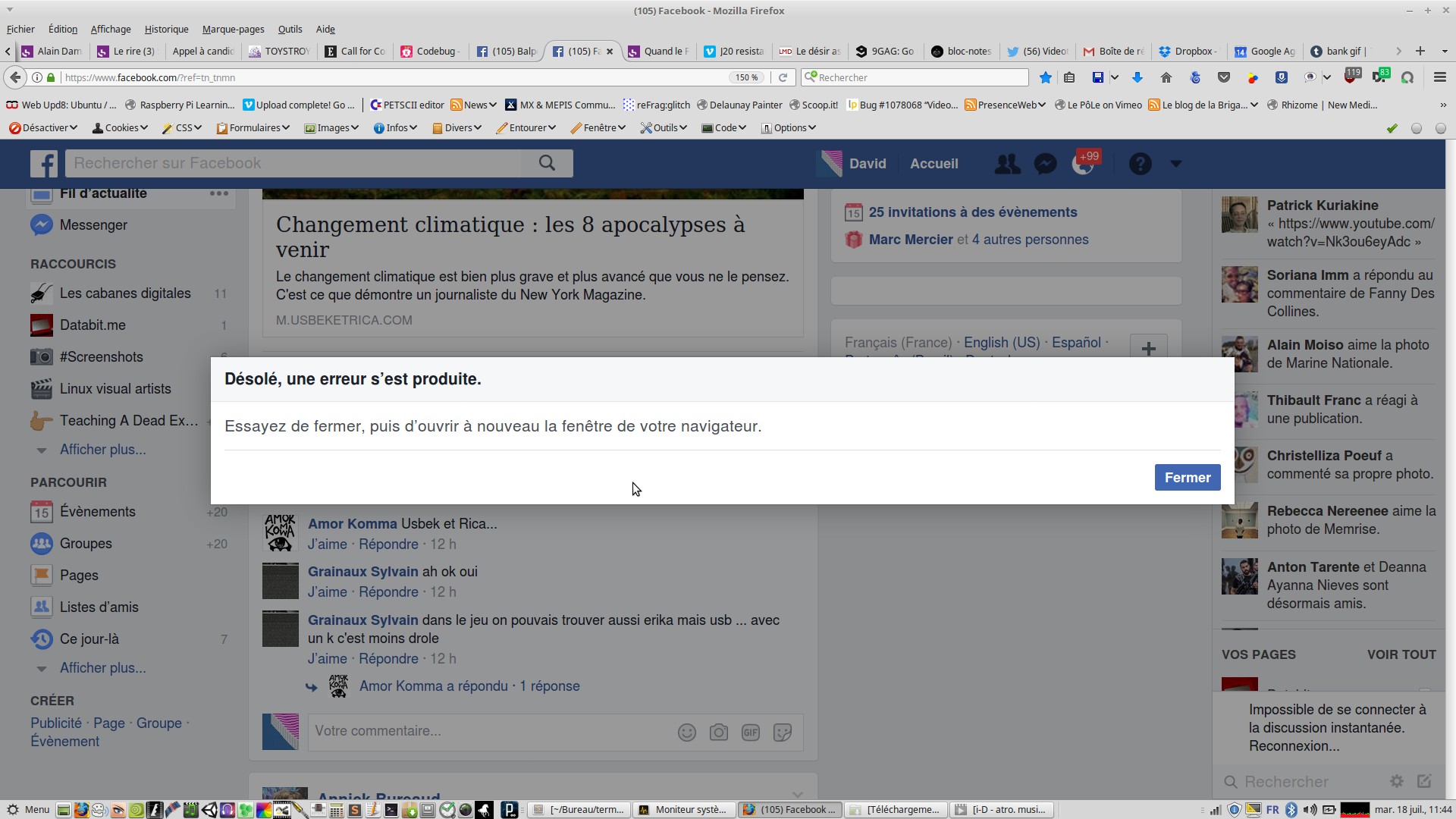The height and width of the screenshot is (819, 1456).
Task: Open Firefox hamburger menu
Action: coord(1439,77)
